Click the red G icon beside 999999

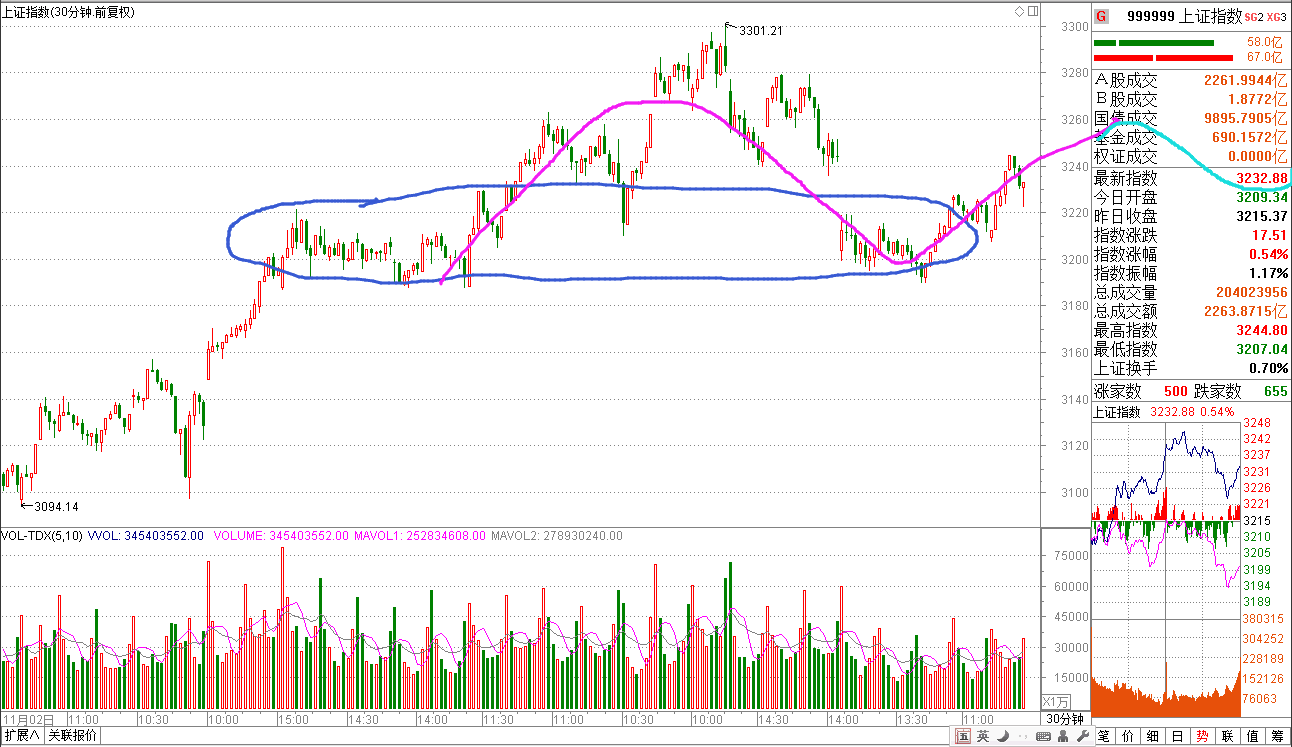tap(1102, 16)
